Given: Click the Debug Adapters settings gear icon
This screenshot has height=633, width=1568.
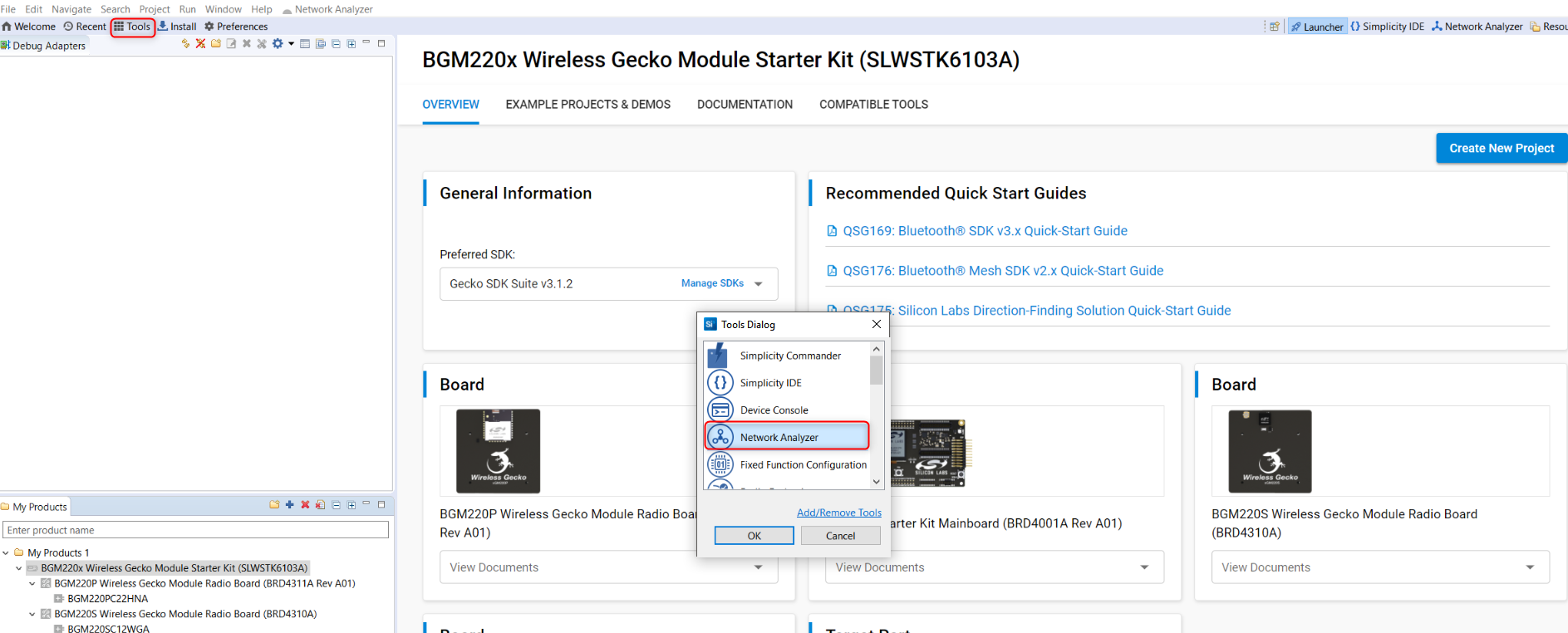Looking at the screenshot, I should pyautogui.click(x=278, y=44).
